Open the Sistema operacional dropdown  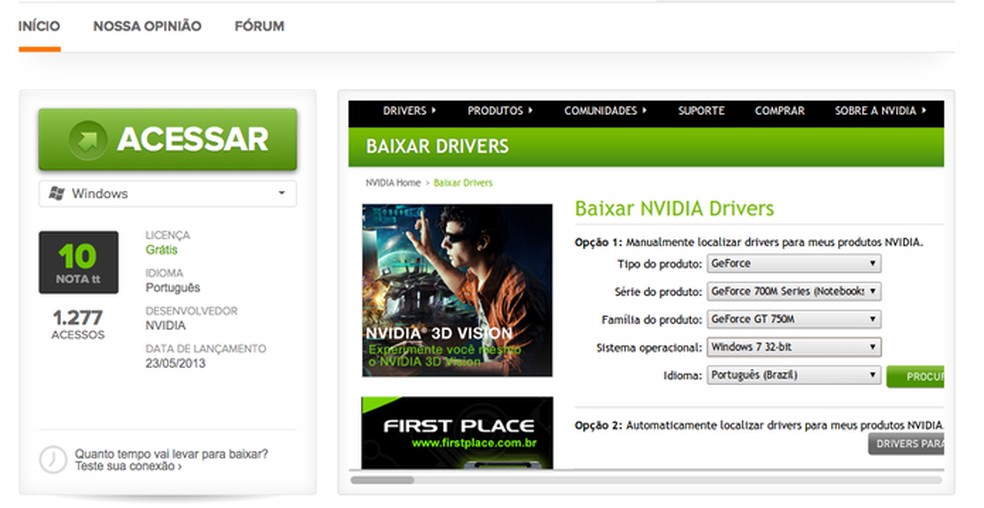coord(794,347)
